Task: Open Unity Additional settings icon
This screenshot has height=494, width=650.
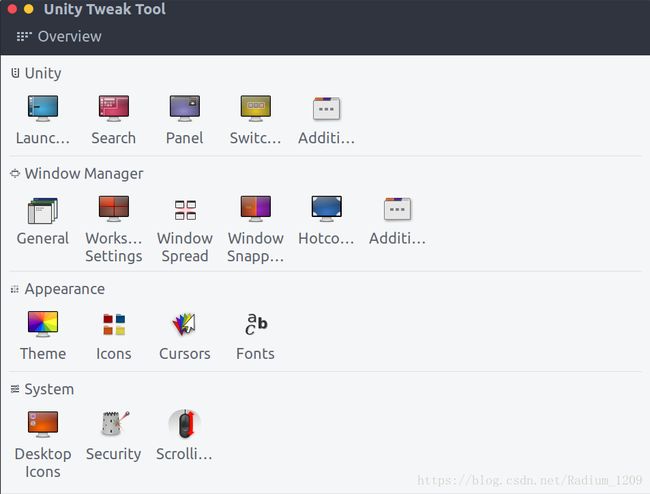Action: 326,109
